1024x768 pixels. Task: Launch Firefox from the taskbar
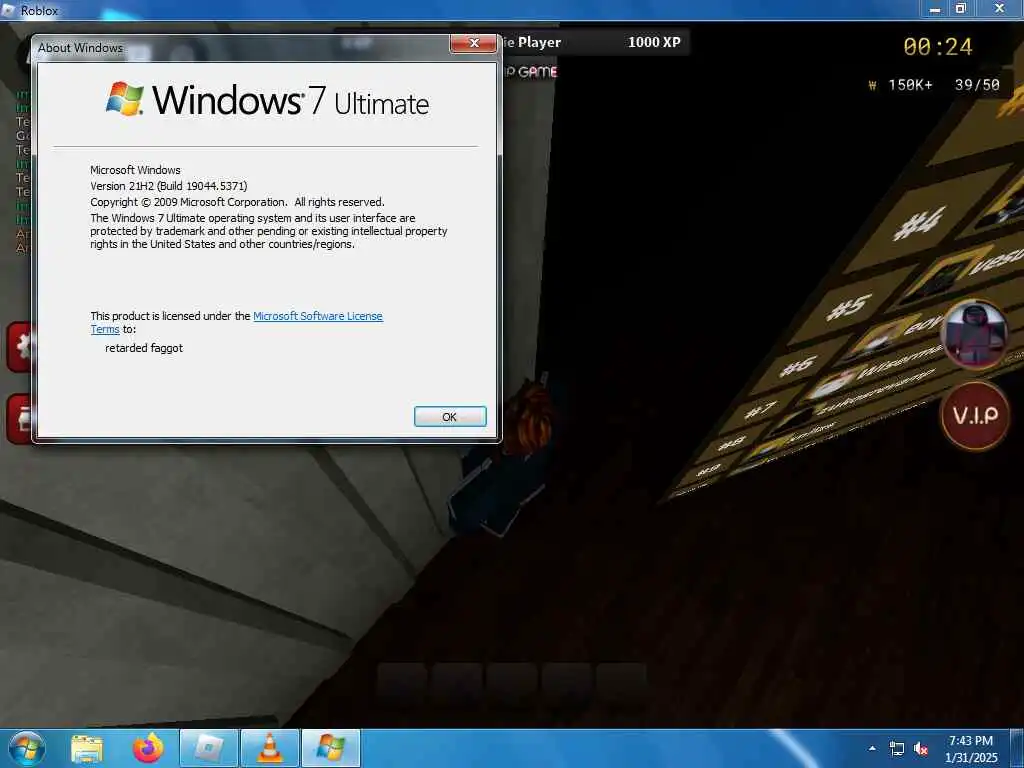(x=148, y=748)
